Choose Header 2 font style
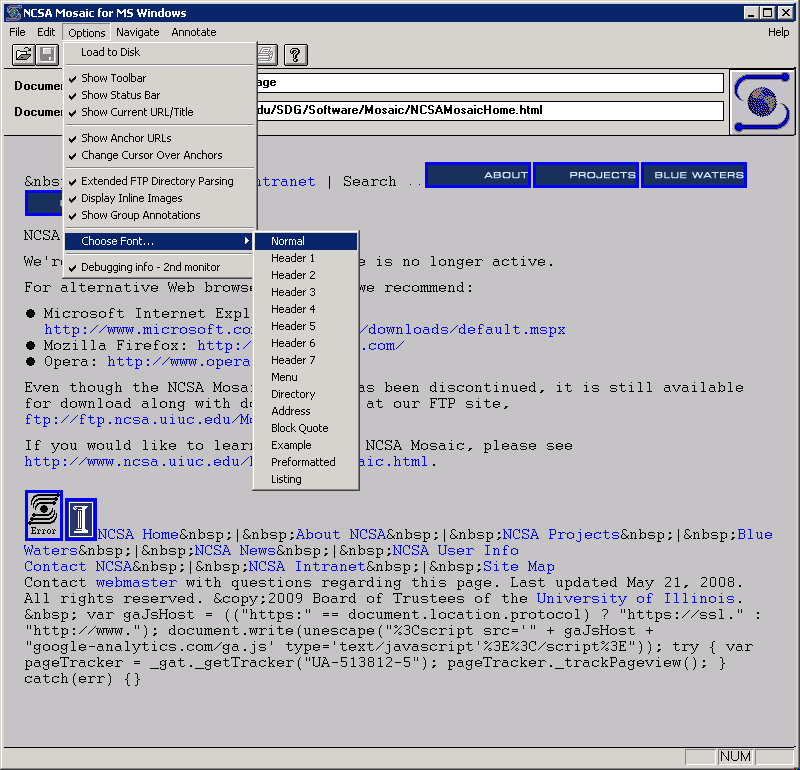This screenshot has width=800, height=770. 306,275
